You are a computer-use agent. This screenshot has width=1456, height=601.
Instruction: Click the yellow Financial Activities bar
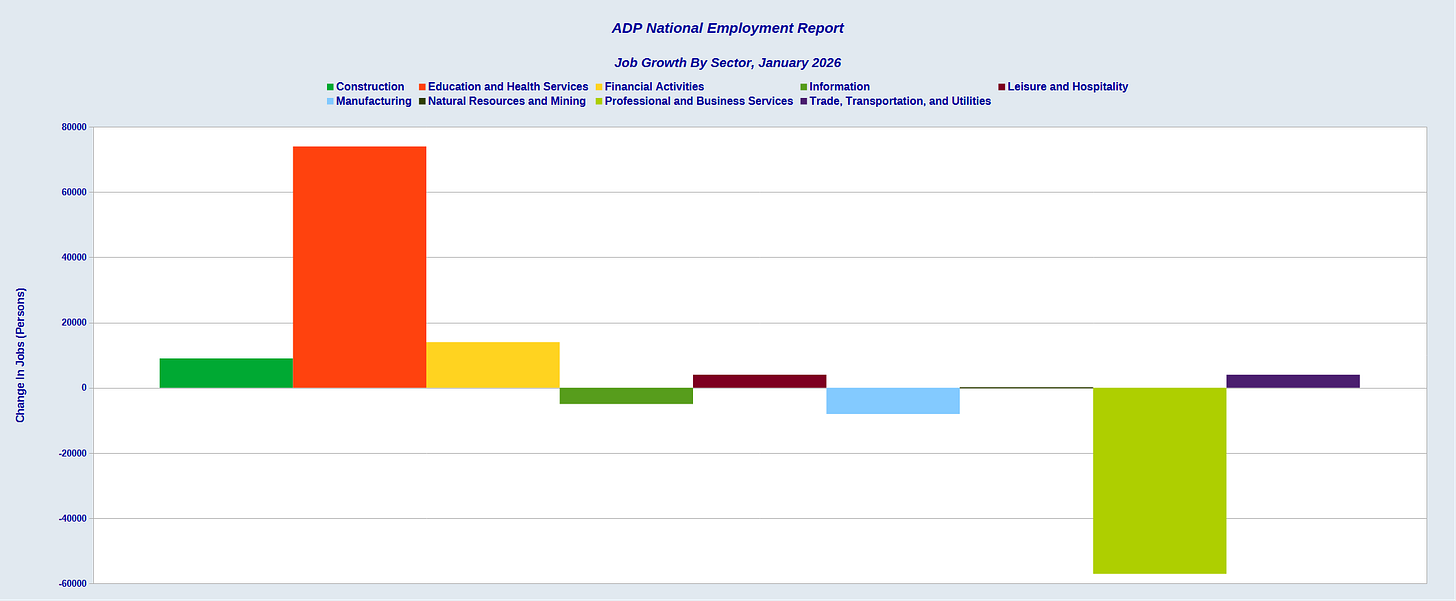click(x=493, y=365)
